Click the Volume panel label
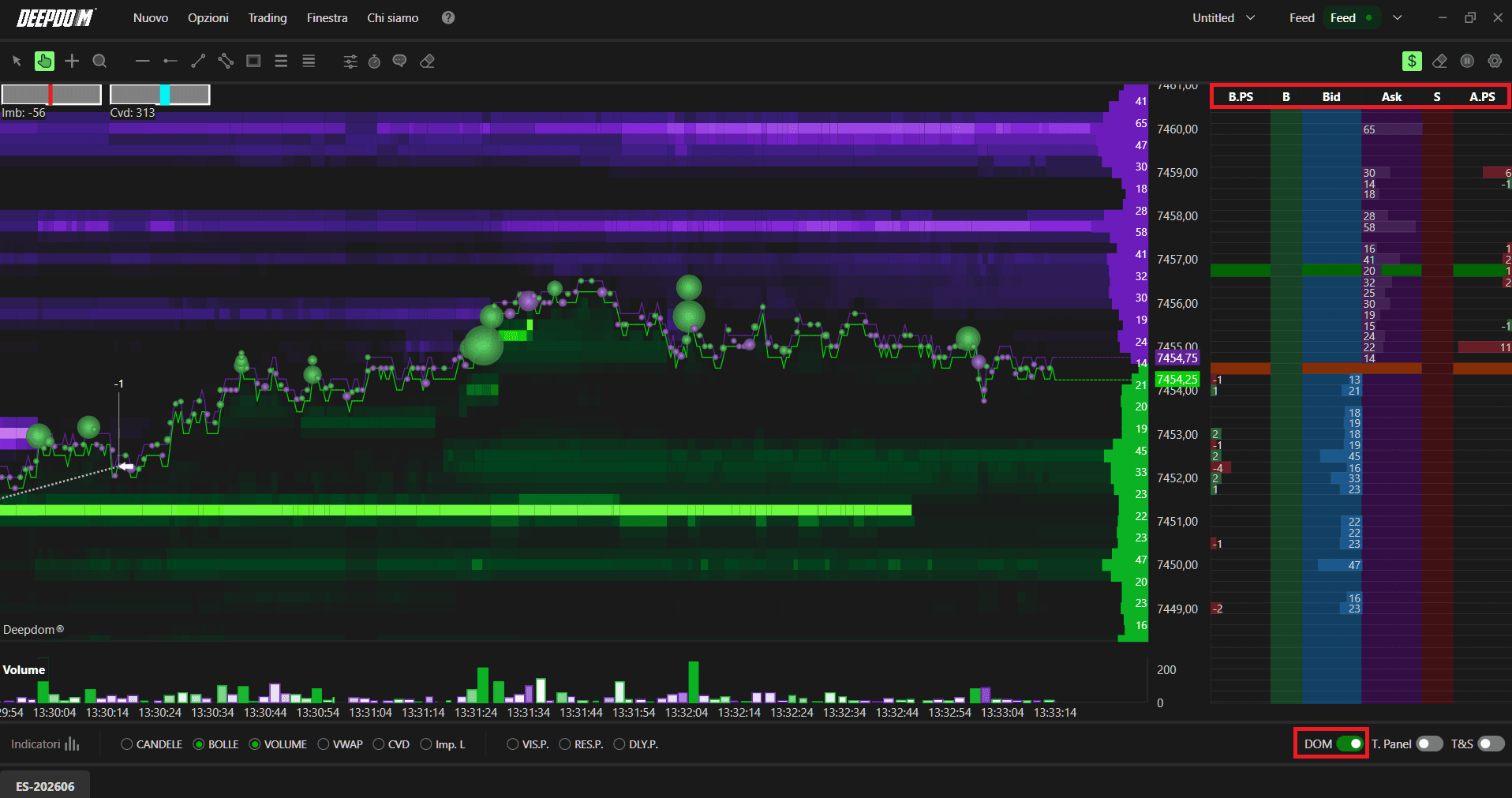This screenshot has width=1512, height=798. (x=24, y=669)
